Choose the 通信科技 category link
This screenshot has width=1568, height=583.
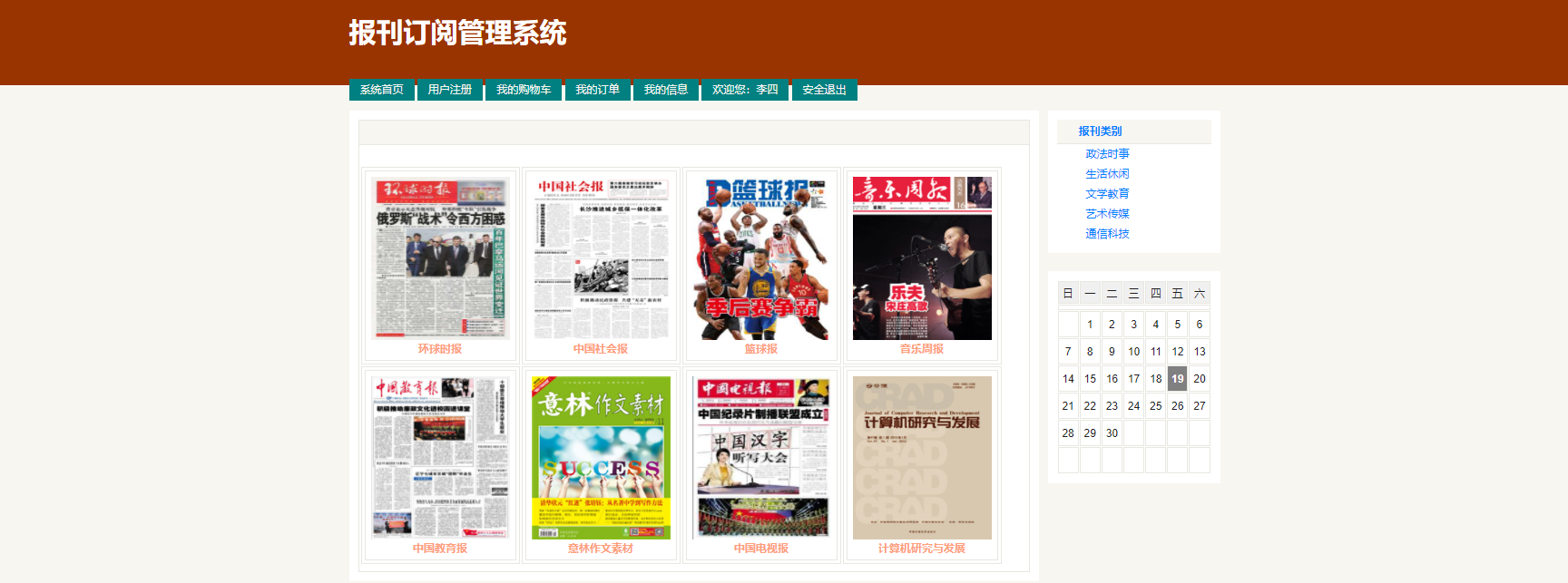pyautogui.click(x=1107, y=234)
